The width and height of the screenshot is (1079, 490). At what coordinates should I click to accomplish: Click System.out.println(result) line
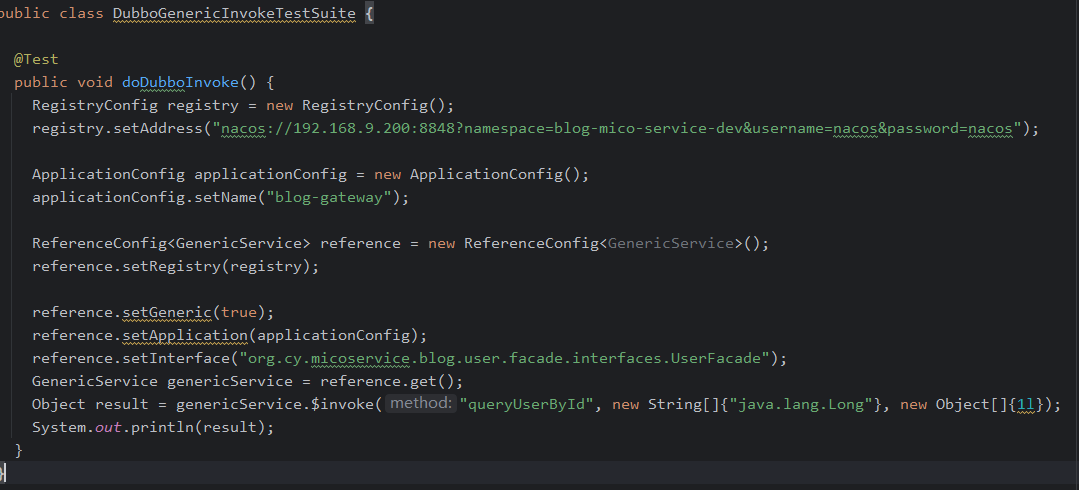[x=153, y=427]
